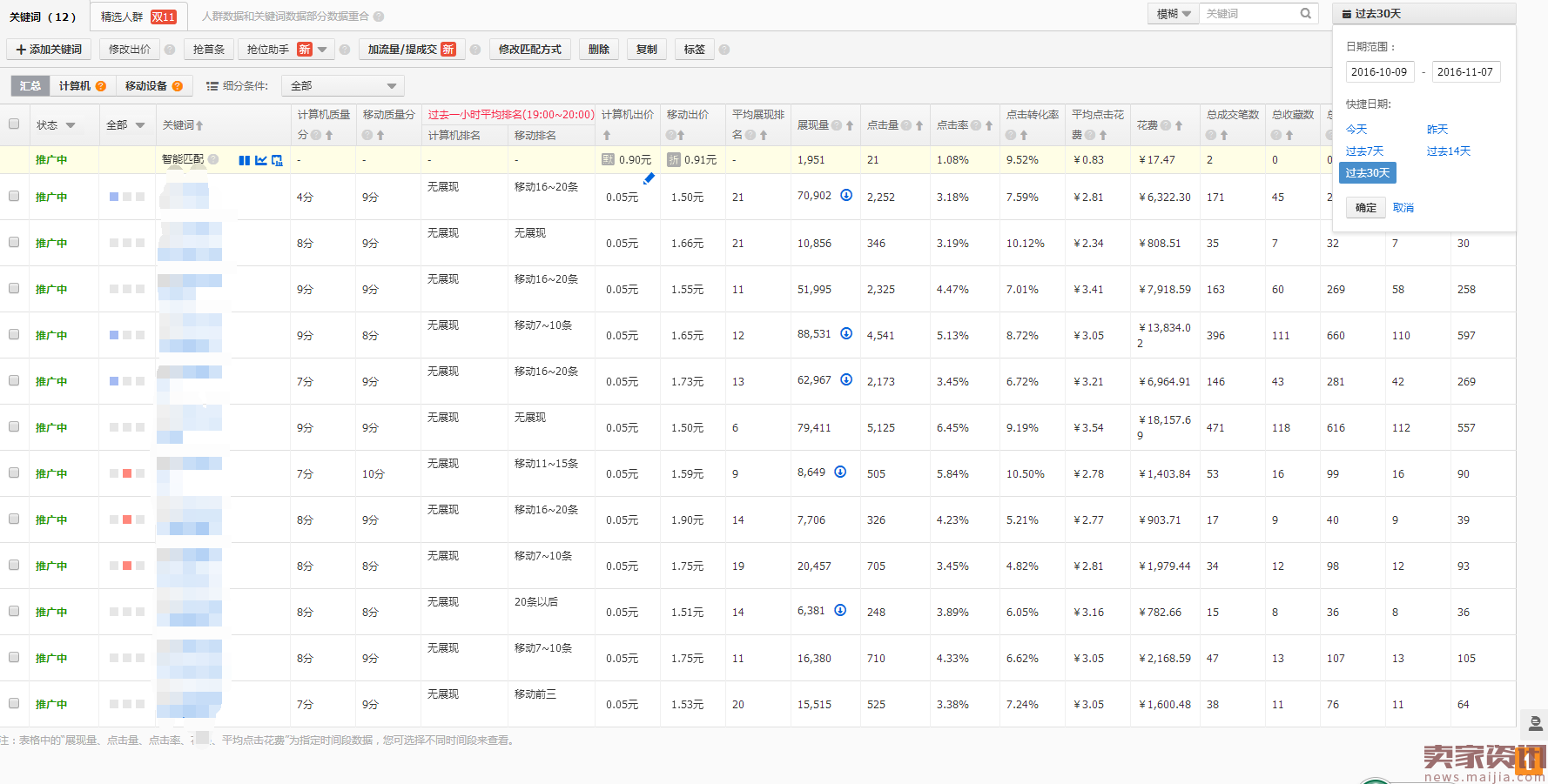The width and height of the screenshot is (1548, 784).
Task: Cancel the date picker with 取消
Action: 1403,208
